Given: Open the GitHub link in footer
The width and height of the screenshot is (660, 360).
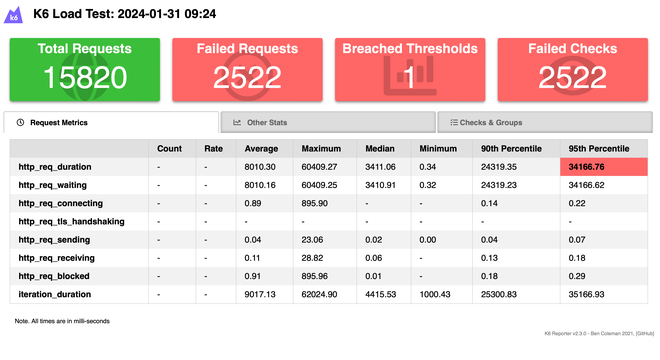Looking at the screenshot, I should (x=644, y=333).
